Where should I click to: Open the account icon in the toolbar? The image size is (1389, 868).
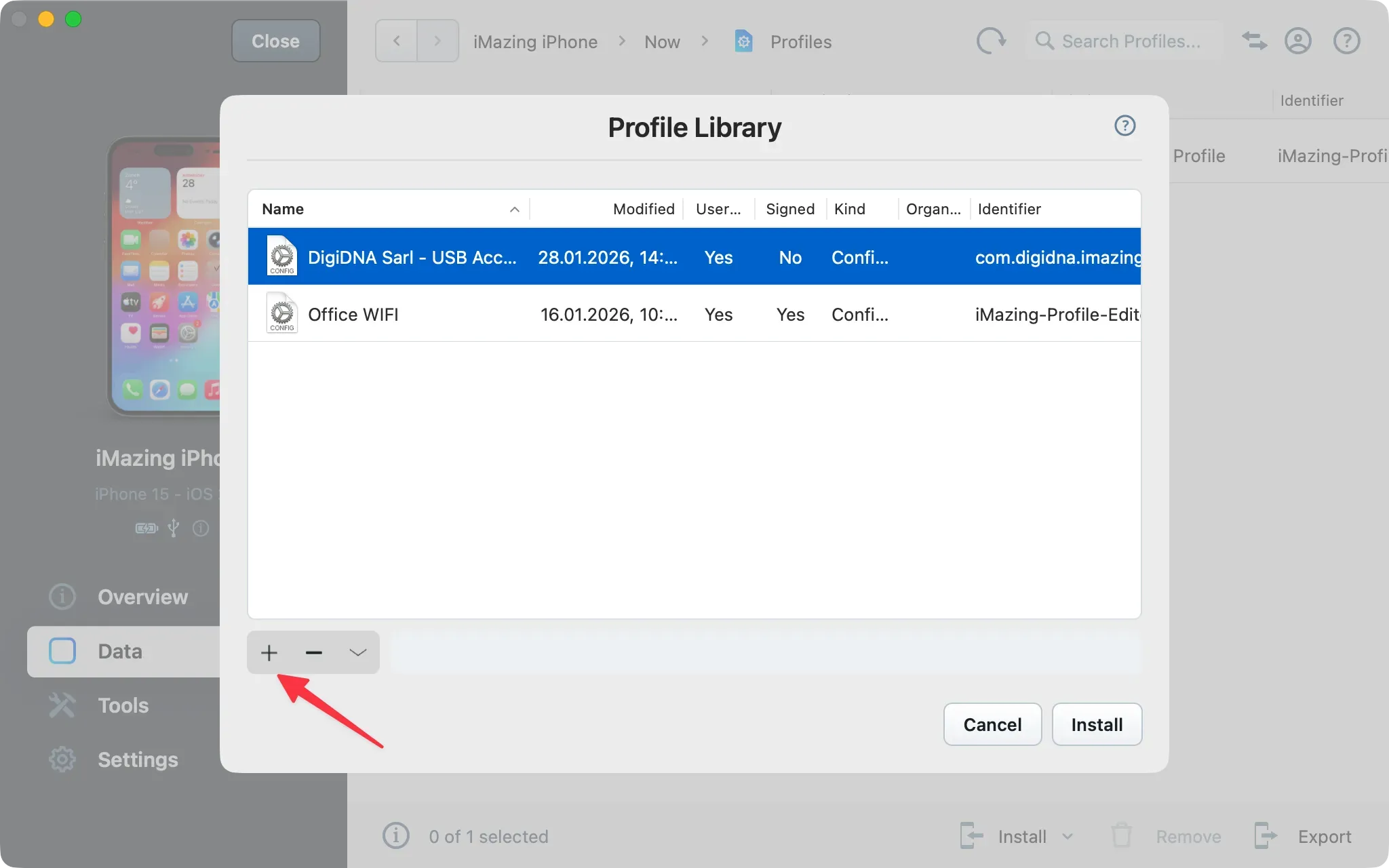pos(1298,41)
